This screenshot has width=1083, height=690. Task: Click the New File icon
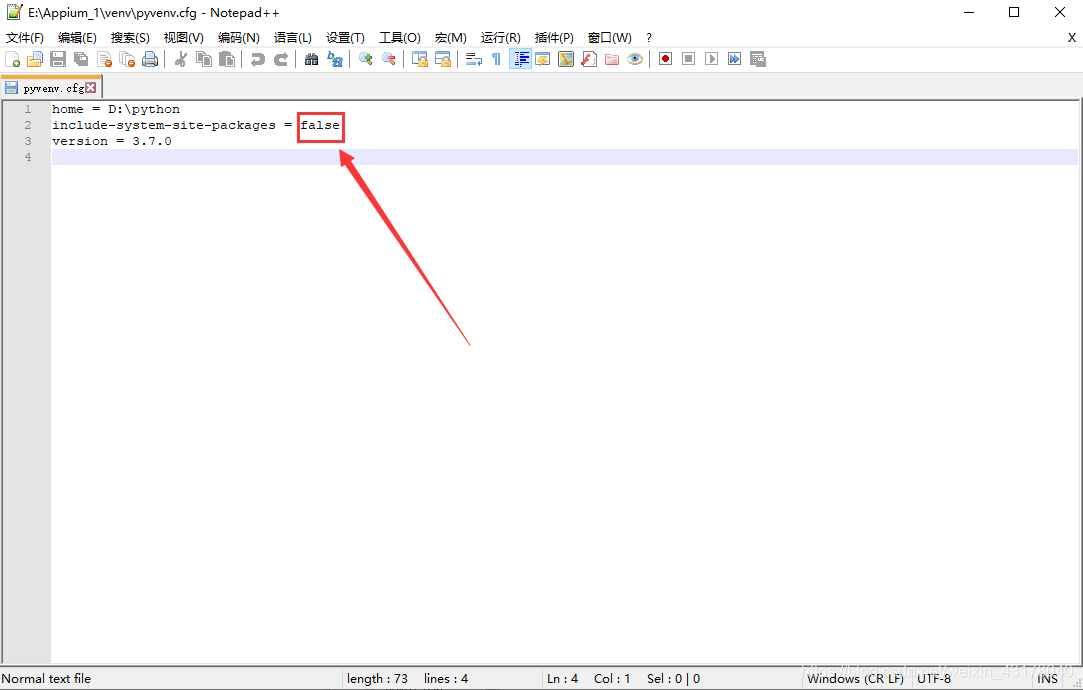(x=12, y=59)
